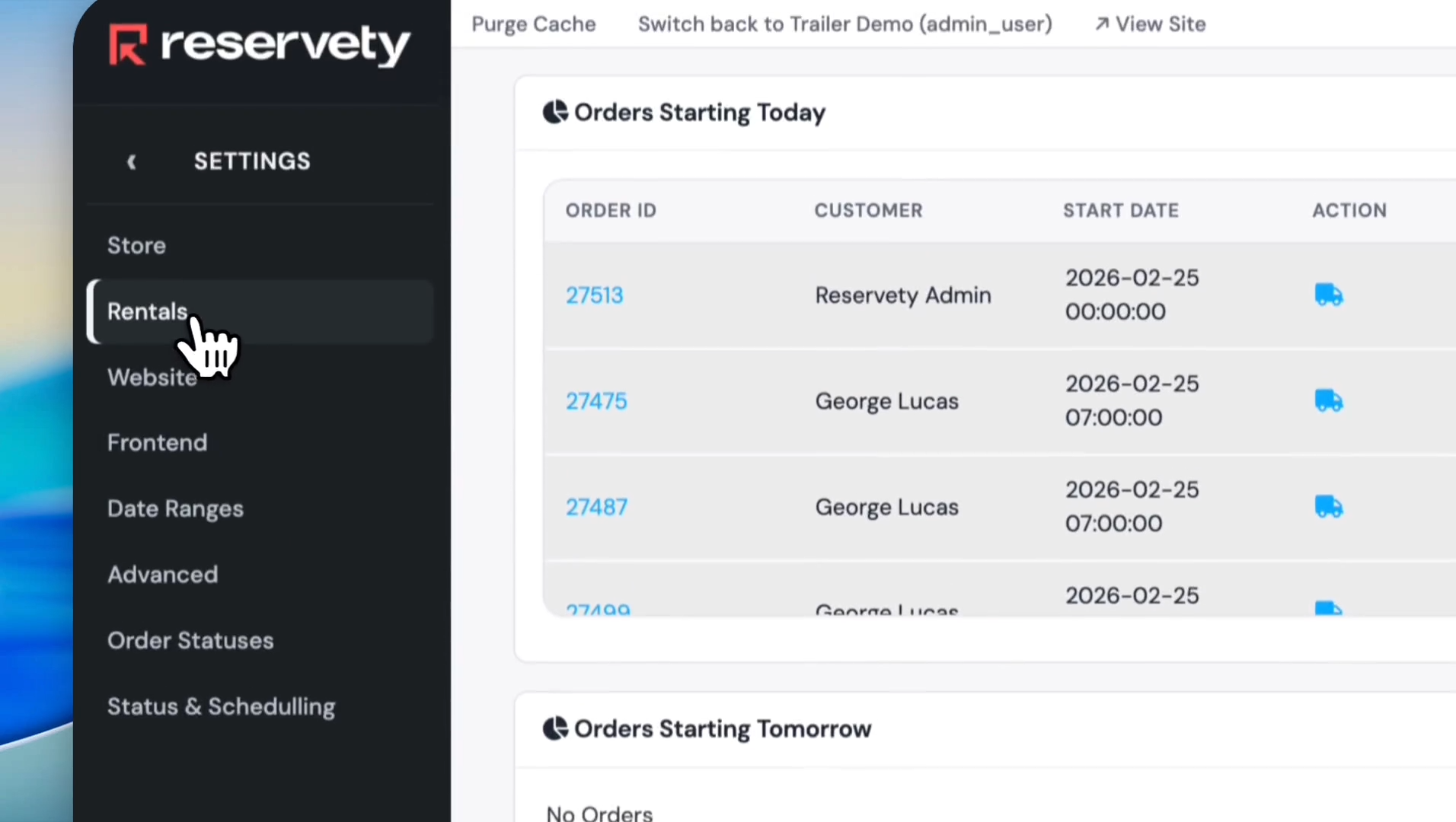Screen dimensions: 1456x822
Task: Click delivery truck icon for order 27475
Action: coord(1329,400)
